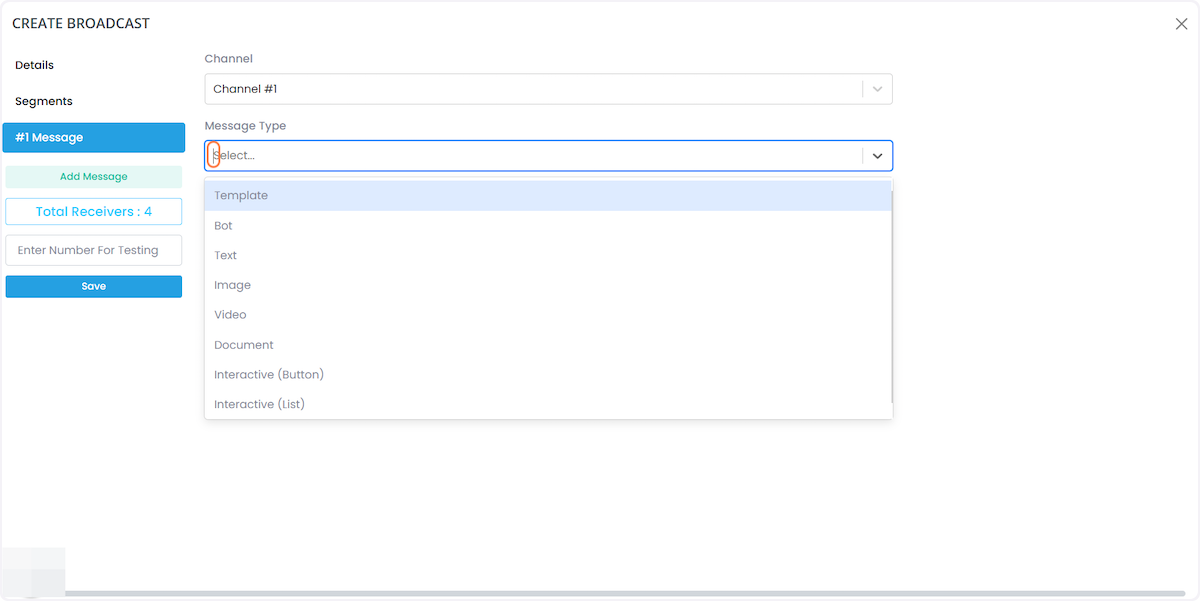
Task: Expand the Channel dropdown chevron
Action: pos(877,89)
